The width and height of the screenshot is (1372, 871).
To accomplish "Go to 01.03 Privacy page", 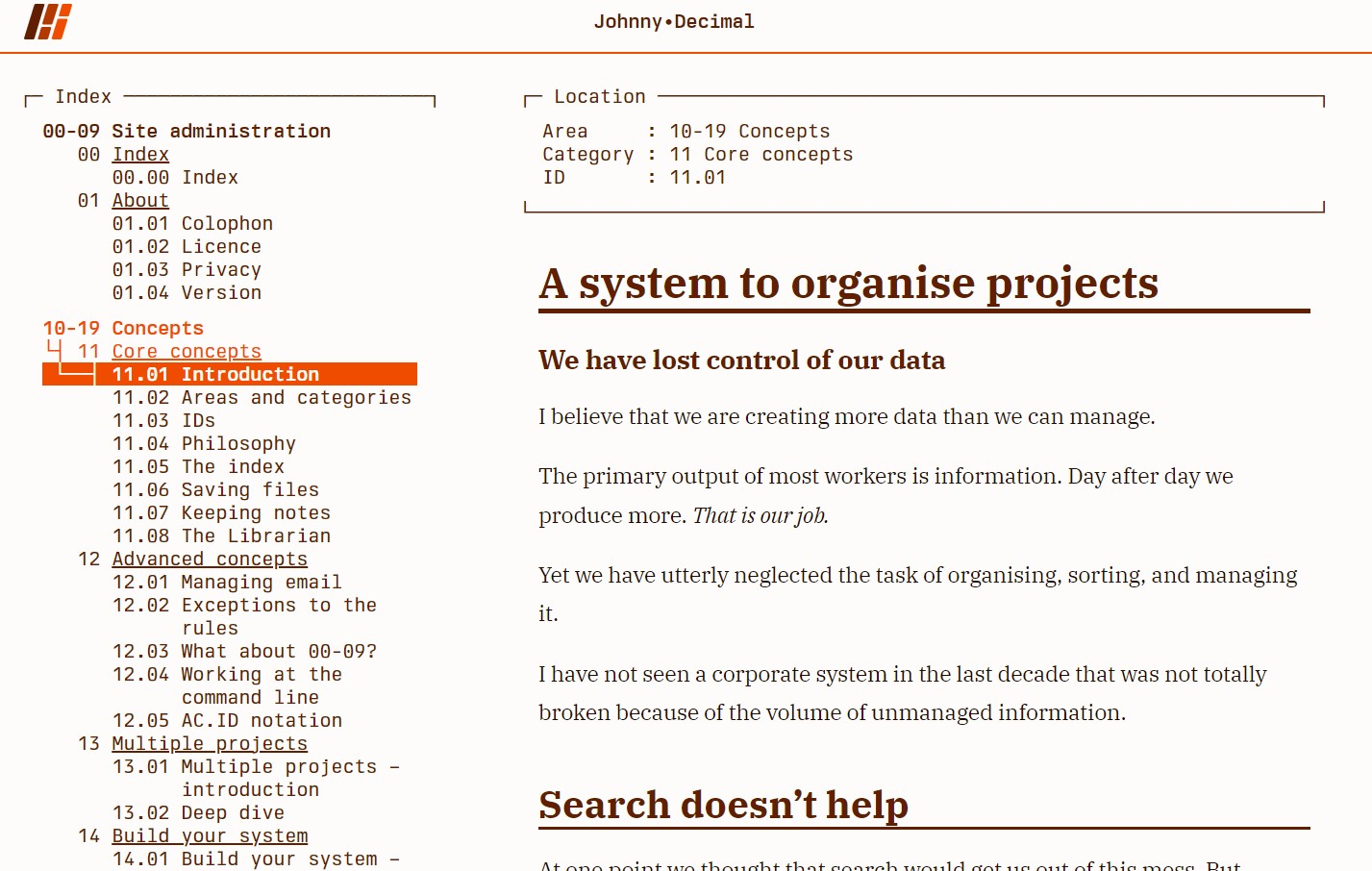I will pyautogui.click(x=187, y=270).
